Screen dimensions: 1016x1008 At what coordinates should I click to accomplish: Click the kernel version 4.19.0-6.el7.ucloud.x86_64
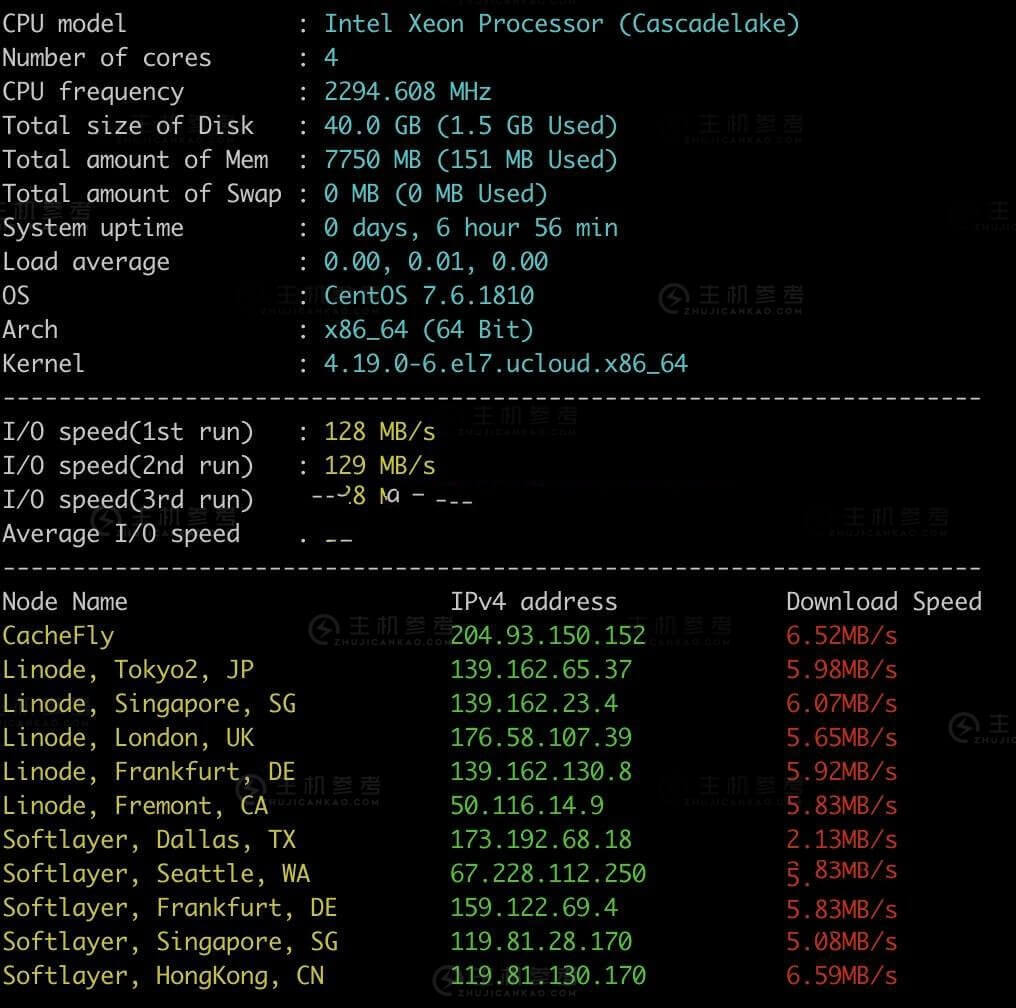(505, 364)
